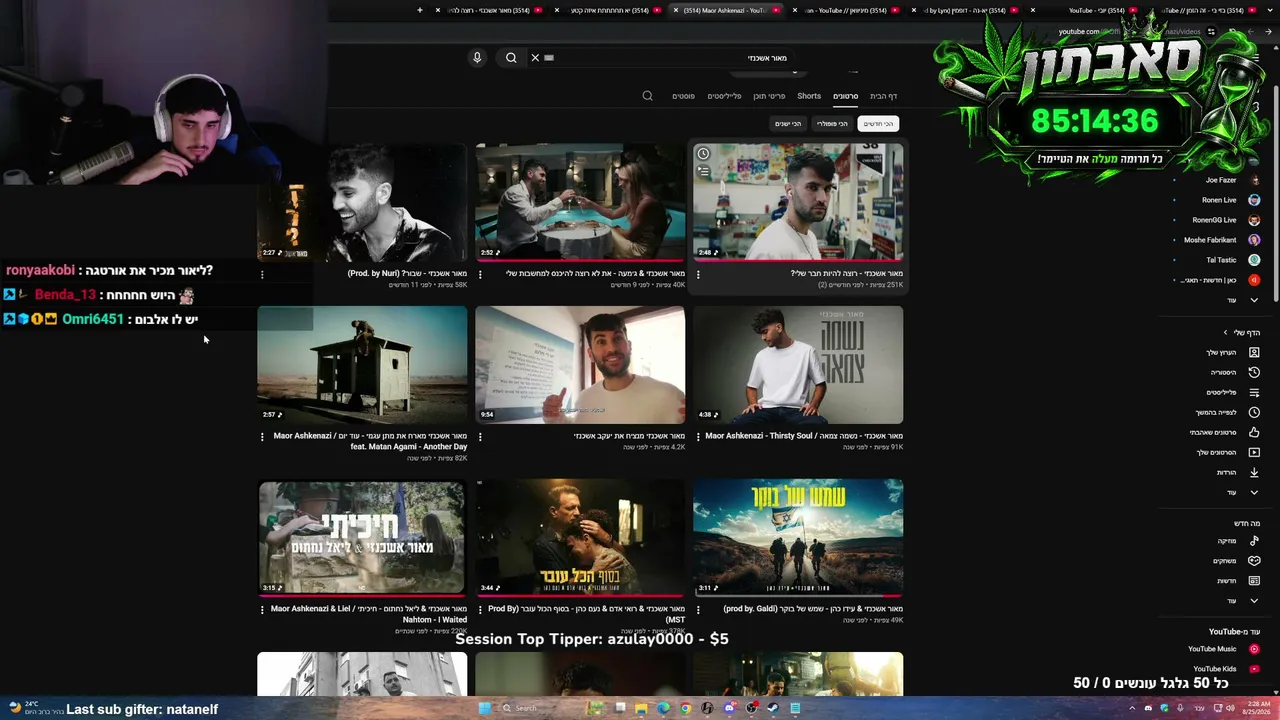Viewport: 1280px width, 720px height.
Task: Open the 'פוסטים' channel tab
Action: (x=683, y=96)
